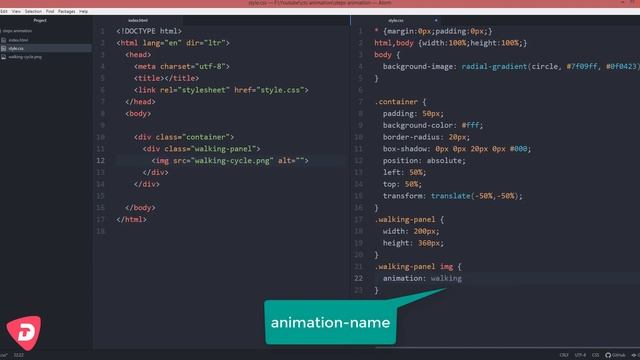Click the closing </body> tag line
640x360 pixels.
tap(140, 208)
